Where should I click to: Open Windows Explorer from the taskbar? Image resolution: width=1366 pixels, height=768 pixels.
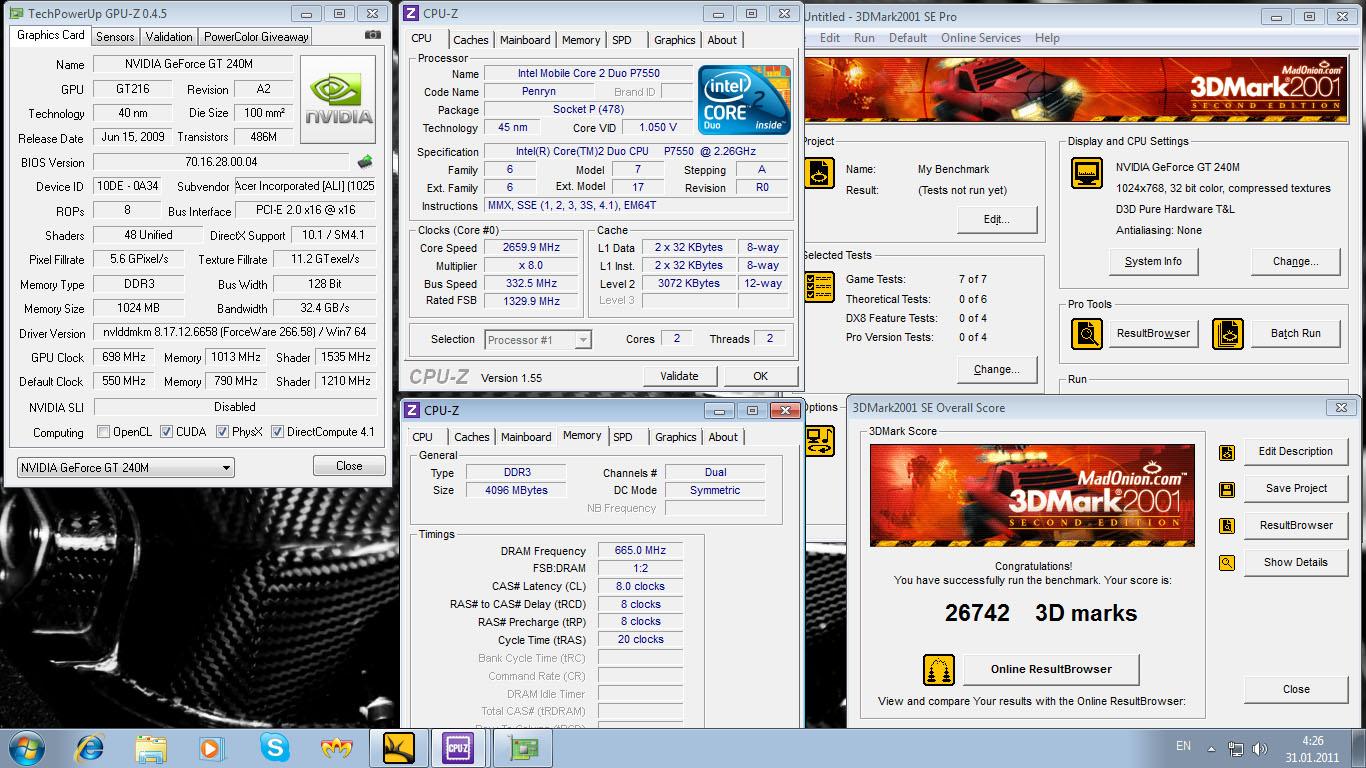[x=151, y=748]
